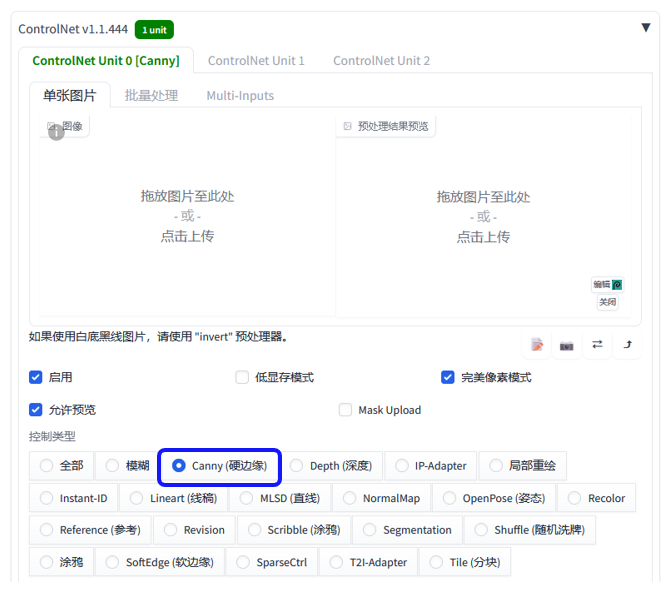Screen dimensions: 669x611
Task: Click the 1 unit badge
Action: click(154, 29)
